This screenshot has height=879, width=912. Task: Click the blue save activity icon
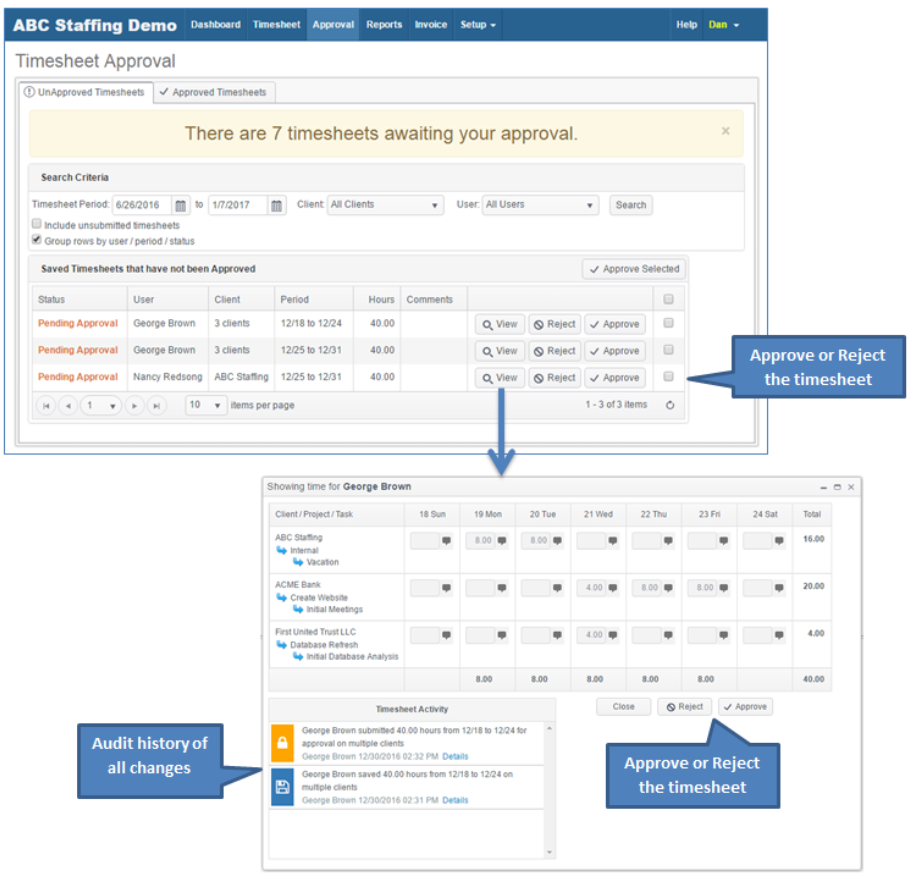282,787
